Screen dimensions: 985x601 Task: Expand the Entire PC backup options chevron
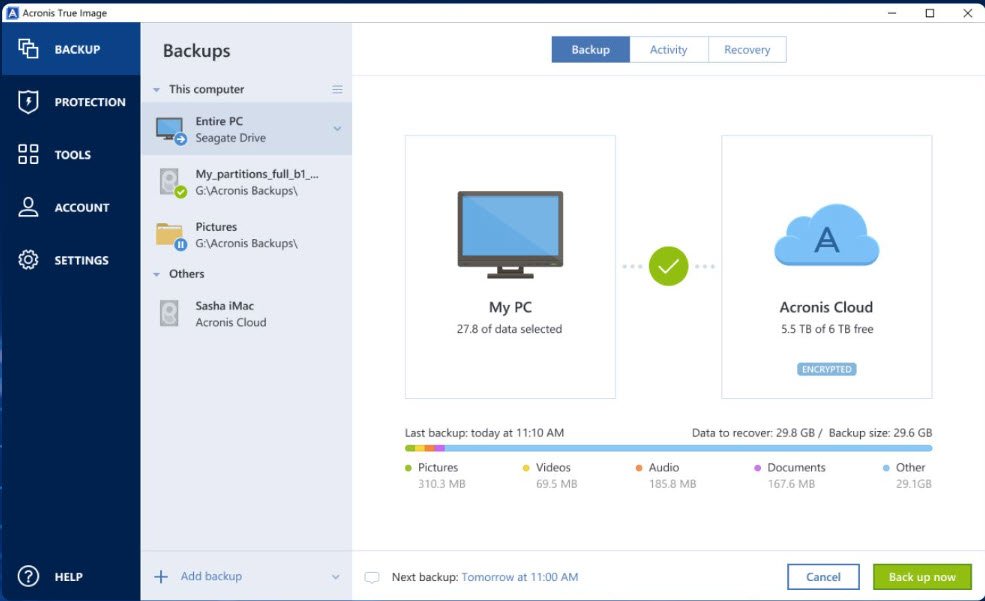[x=337, y=129]
